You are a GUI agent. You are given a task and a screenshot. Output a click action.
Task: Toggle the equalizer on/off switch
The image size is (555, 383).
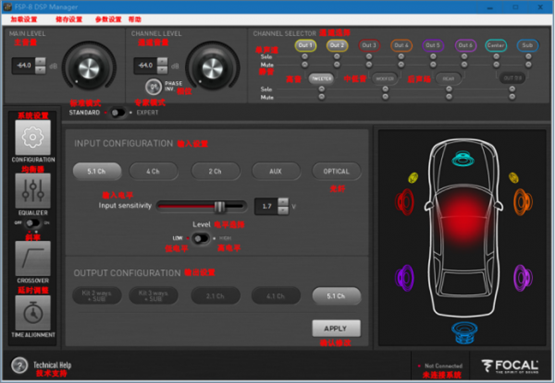pyautogui.click(x=33, y=223)
